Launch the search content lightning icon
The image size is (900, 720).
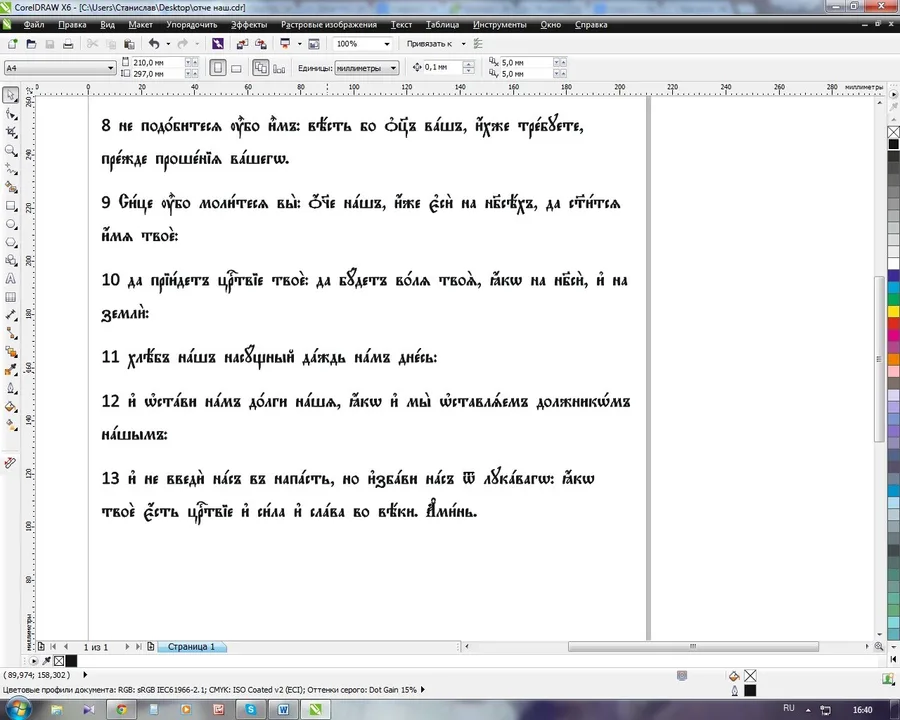pyautogui.click(x=218, y=44)
